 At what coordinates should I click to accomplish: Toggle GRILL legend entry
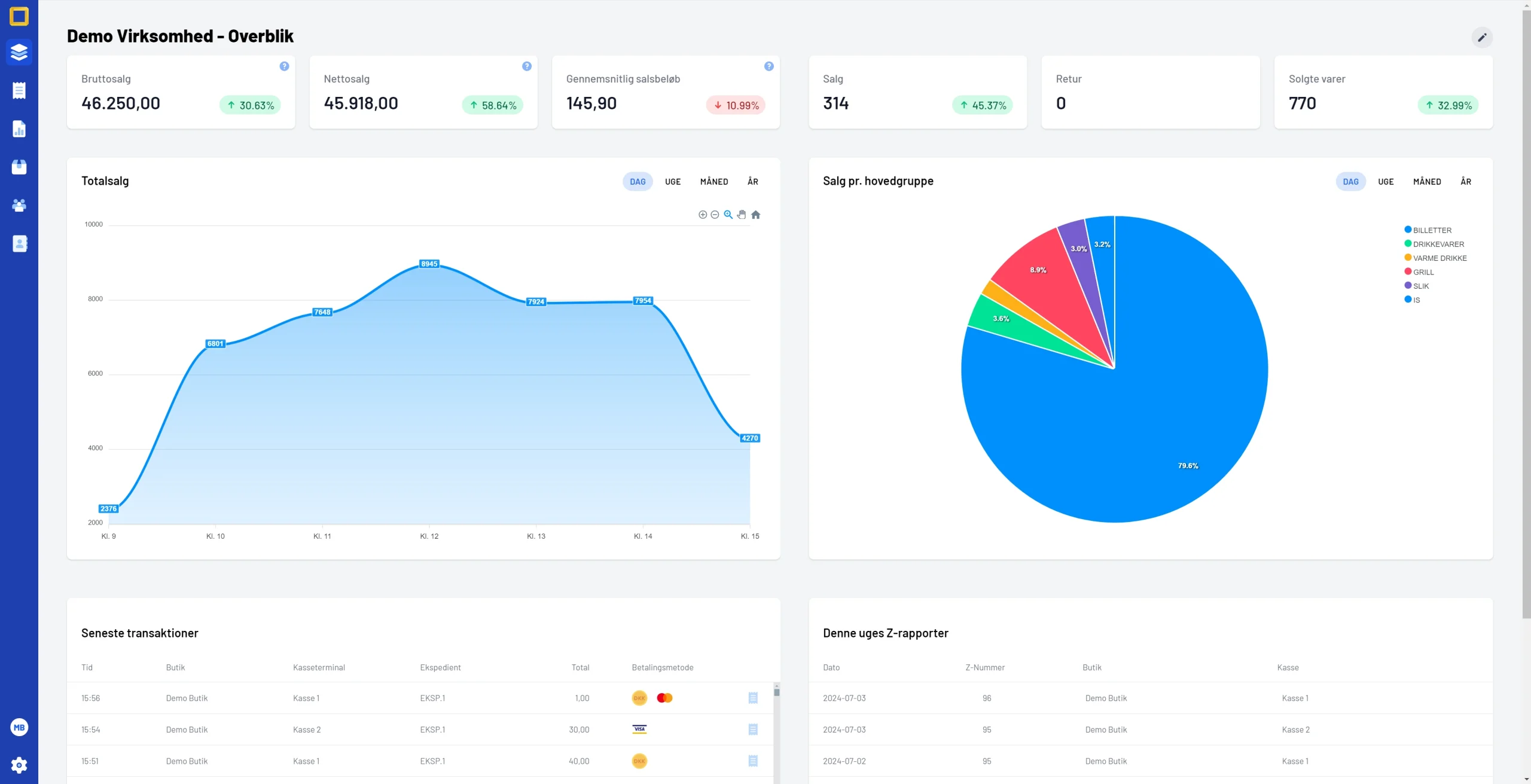pos(1419,272)
